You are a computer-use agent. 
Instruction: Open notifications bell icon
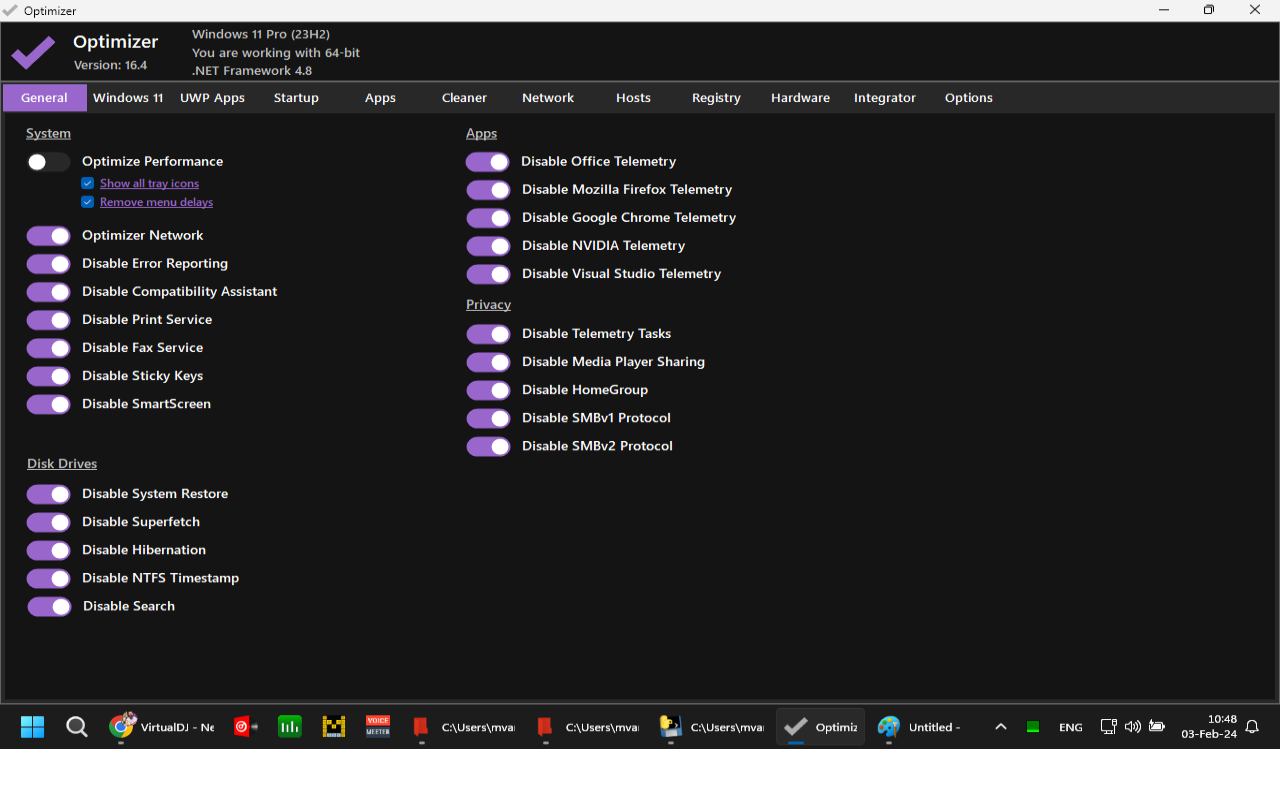coord(1252,727)
